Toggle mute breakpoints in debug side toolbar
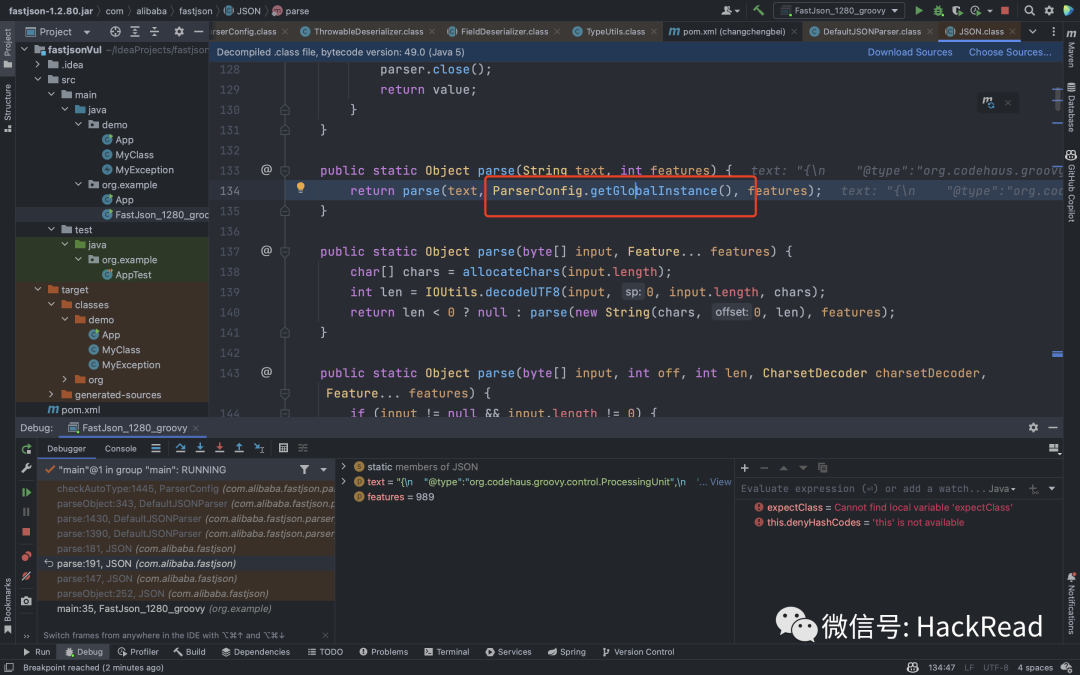The height and width of the screenshot is (675, 1080). pyautogui.click(x=26, y=576)
